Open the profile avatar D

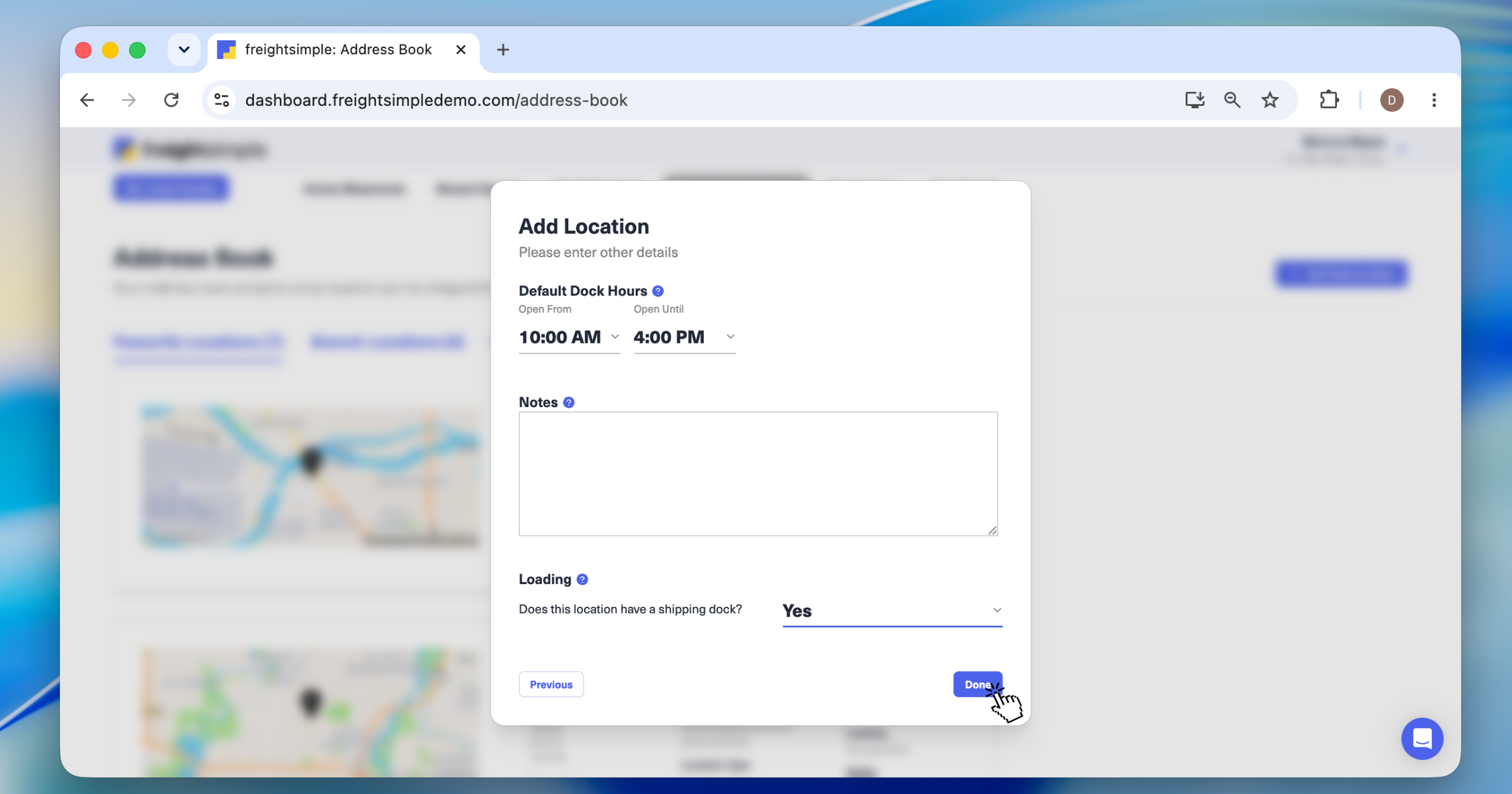click(1392, 100)
